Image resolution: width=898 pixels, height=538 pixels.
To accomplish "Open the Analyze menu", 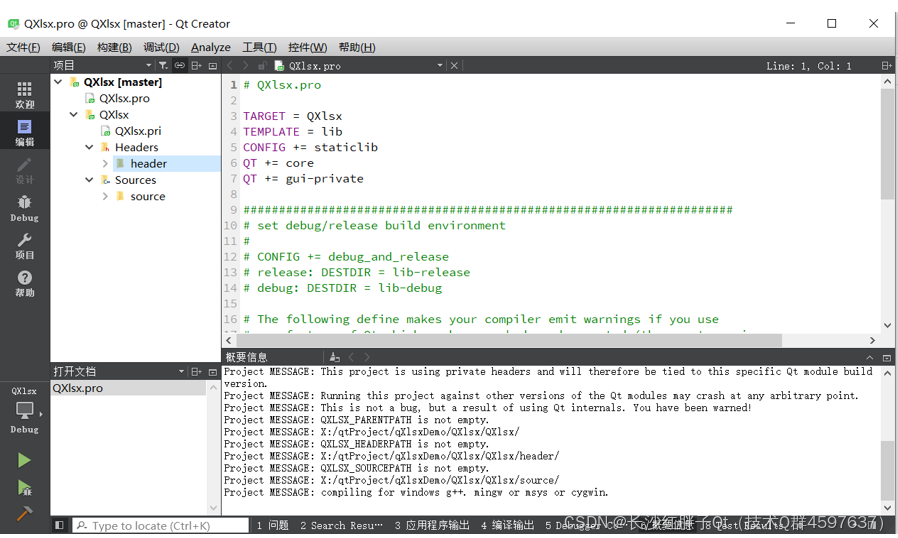I will point(211,48).
